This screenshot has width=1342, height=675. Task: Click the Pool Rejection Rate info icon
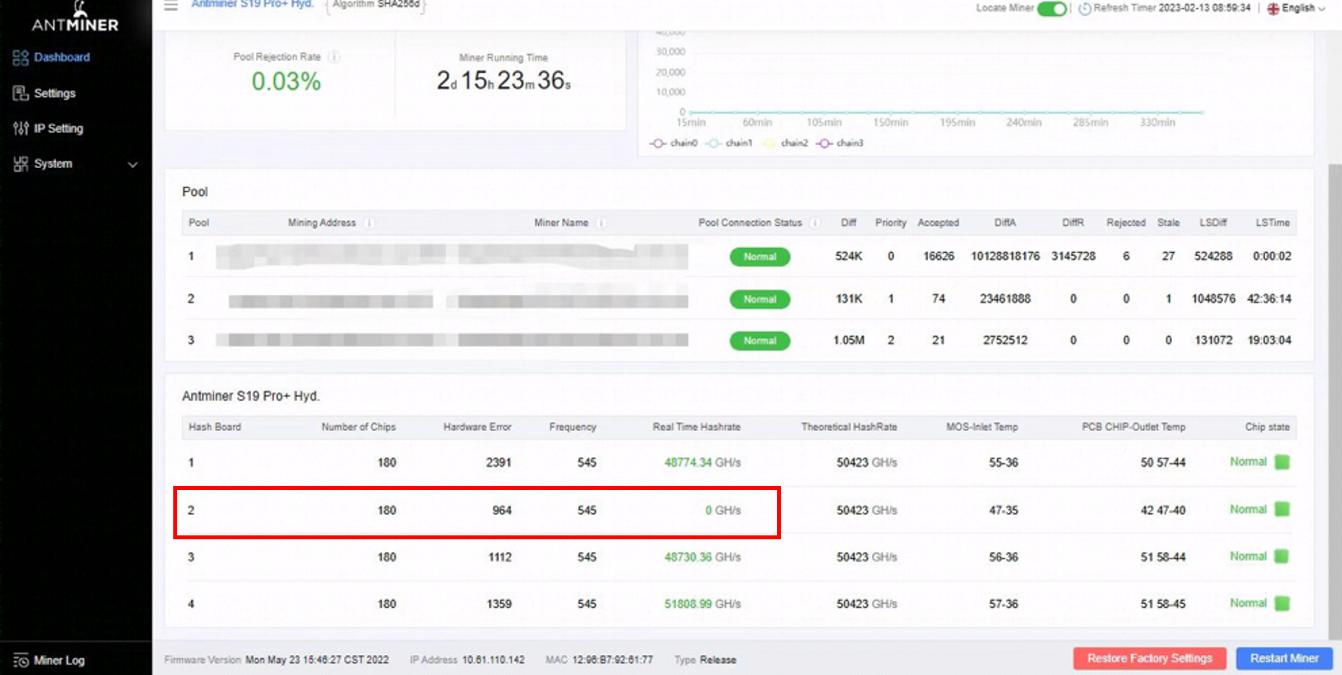click(x=333, y=57)
